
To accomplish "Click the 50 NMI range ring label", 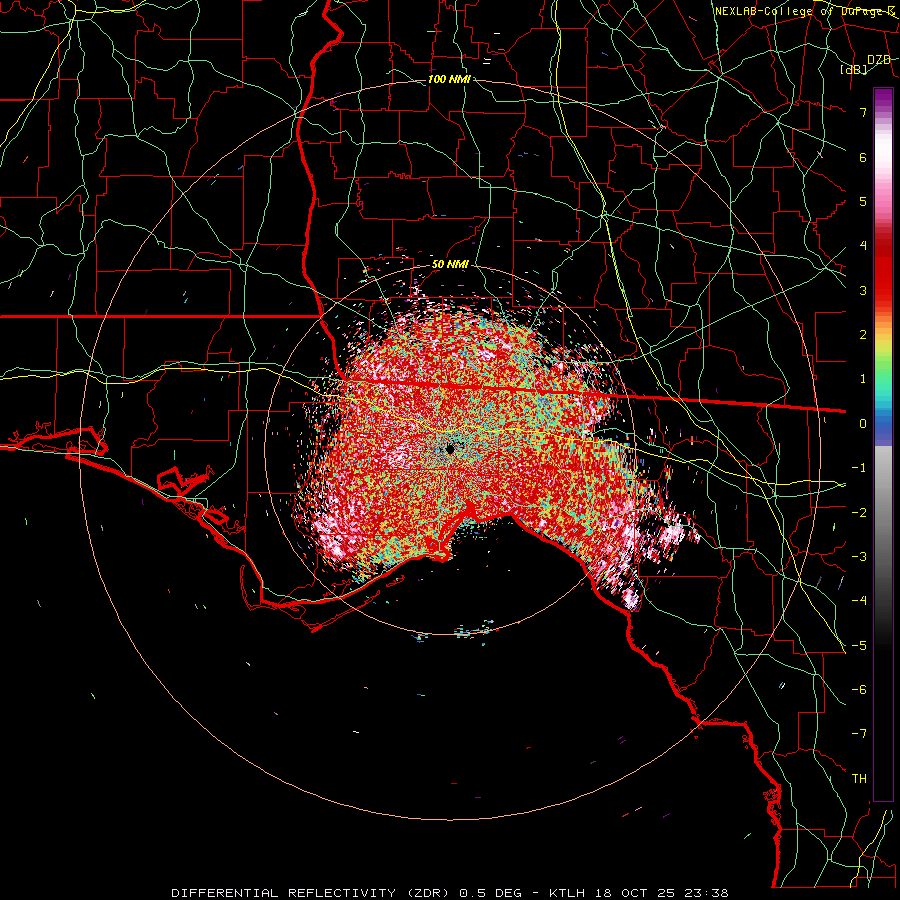I will pos(450,264).
